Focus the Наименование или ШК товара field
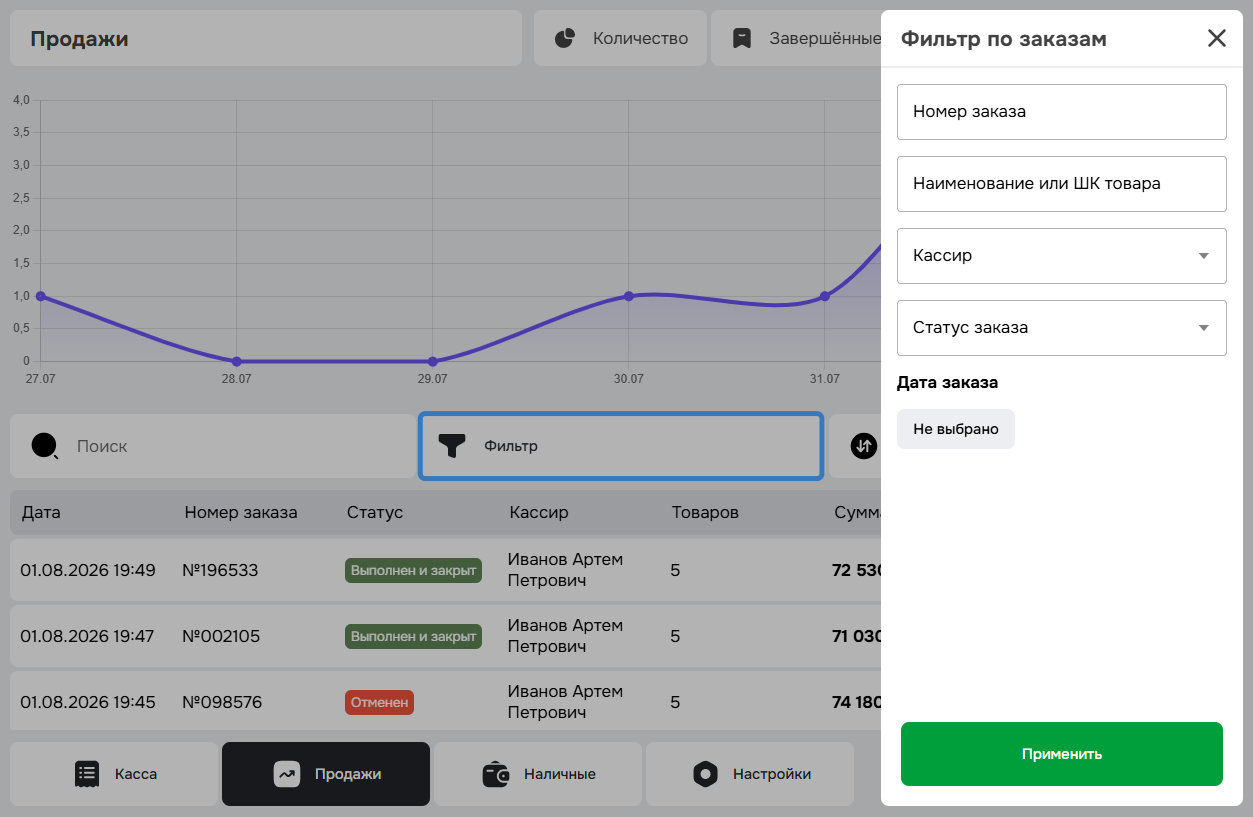 pos(1062,184)
